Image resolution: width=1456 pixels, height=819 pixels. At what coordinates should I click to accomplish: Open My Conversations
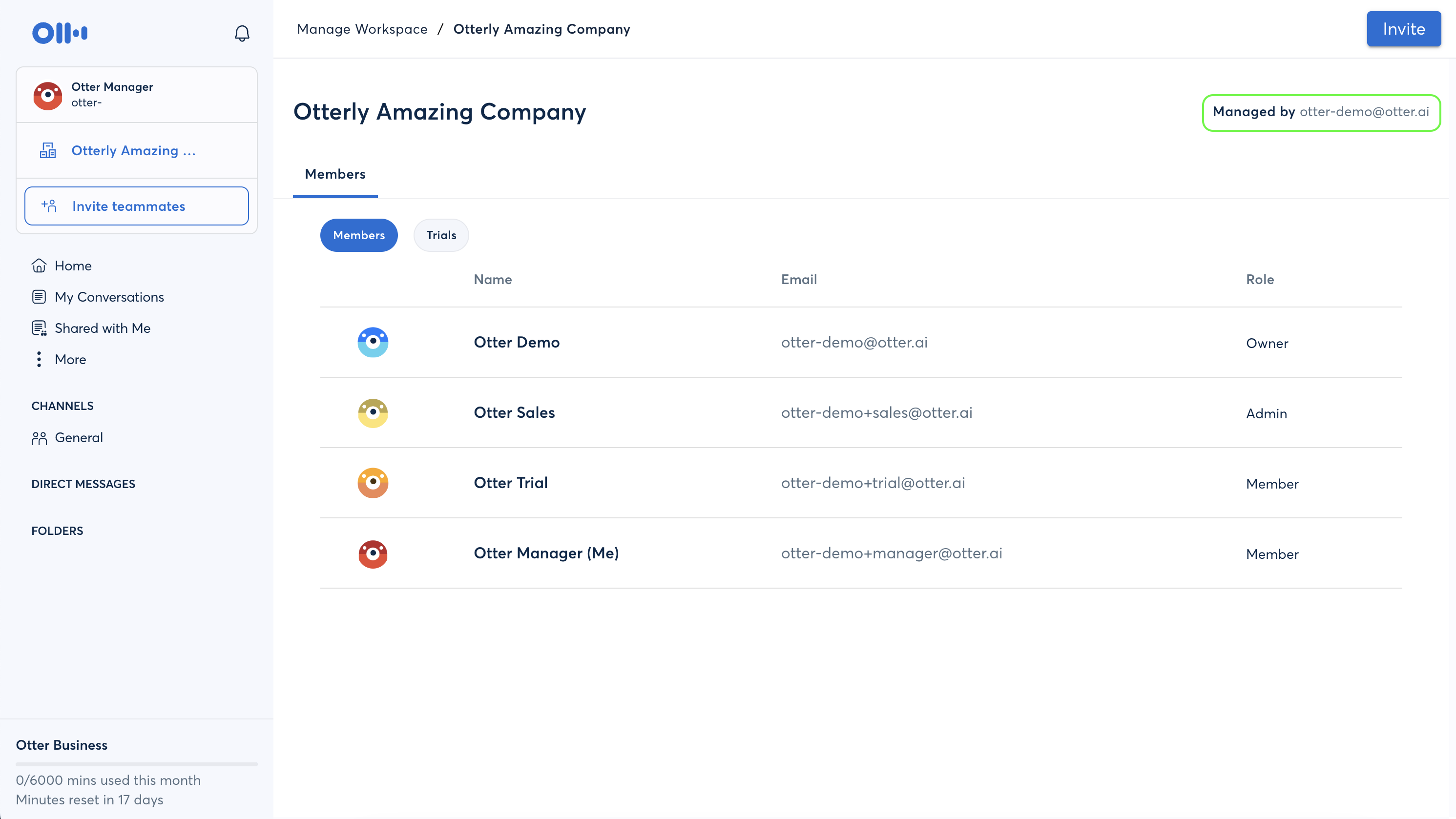coord(109,297)
